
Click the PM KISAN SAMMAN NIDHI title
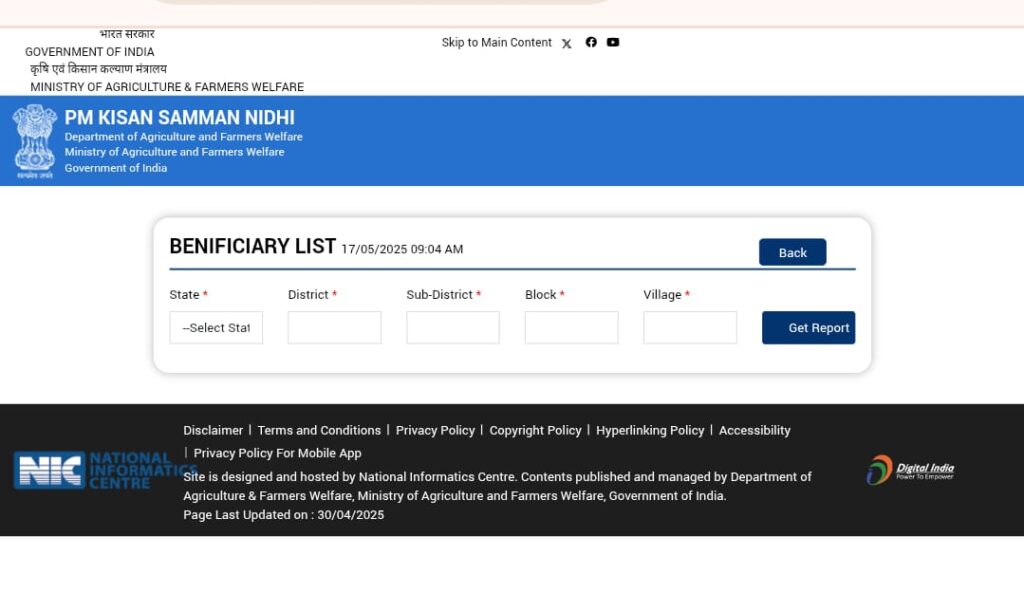click(180, 118)
